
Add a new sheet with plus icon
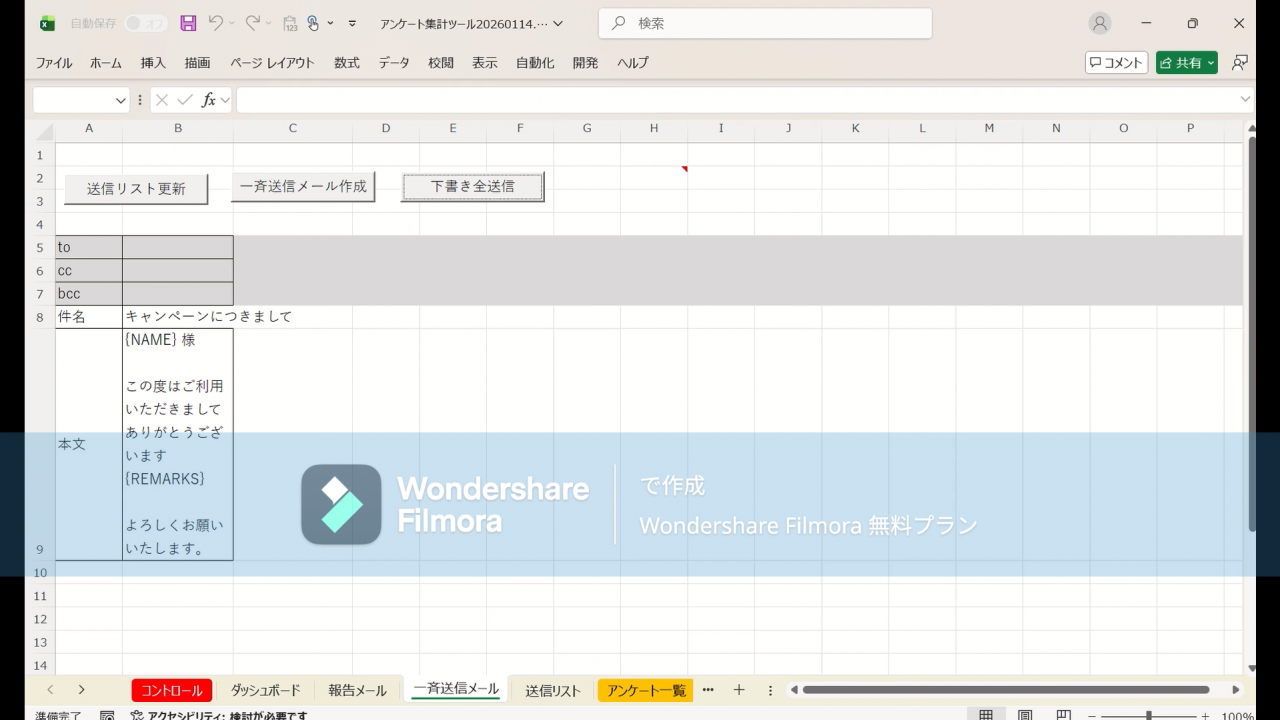point(739,690)
